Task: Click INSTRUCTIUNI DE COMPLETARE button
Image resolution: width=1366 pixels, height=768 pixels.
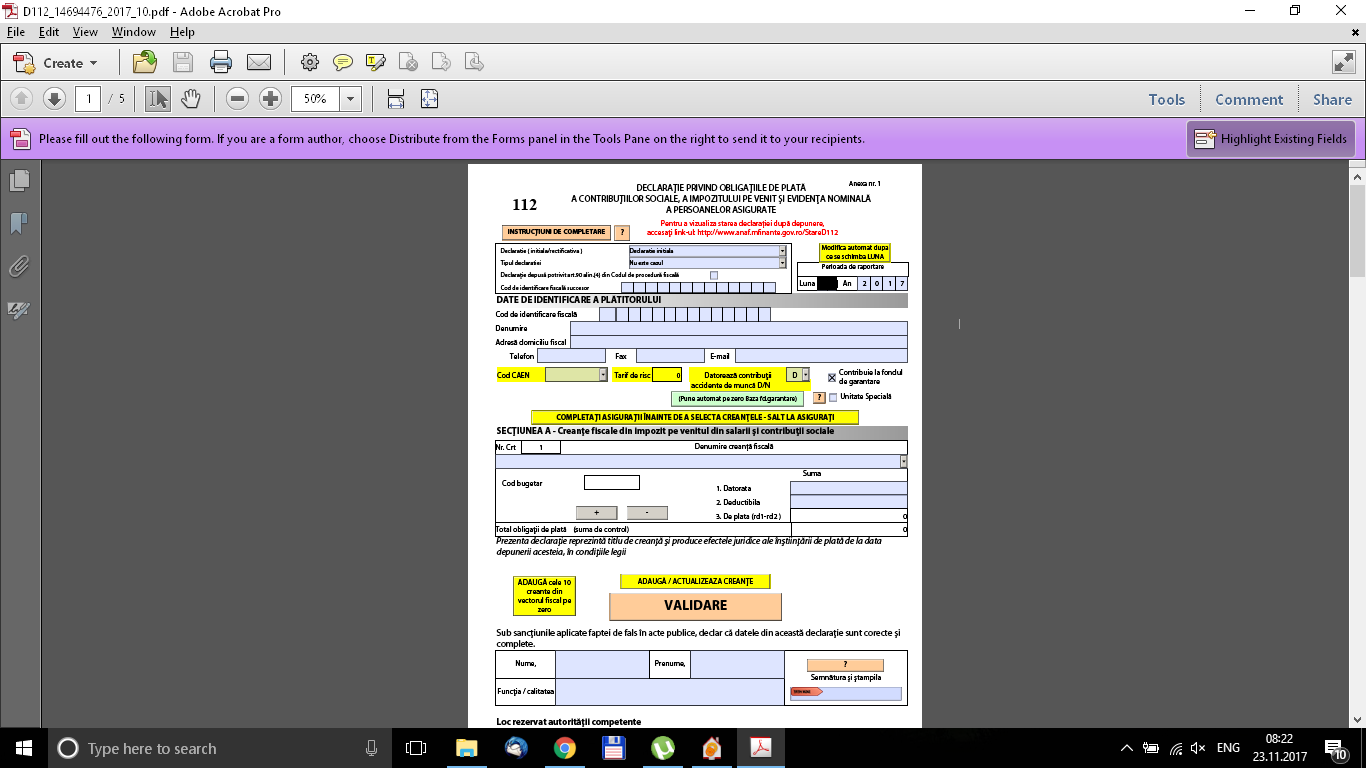Action: point(556,232)
